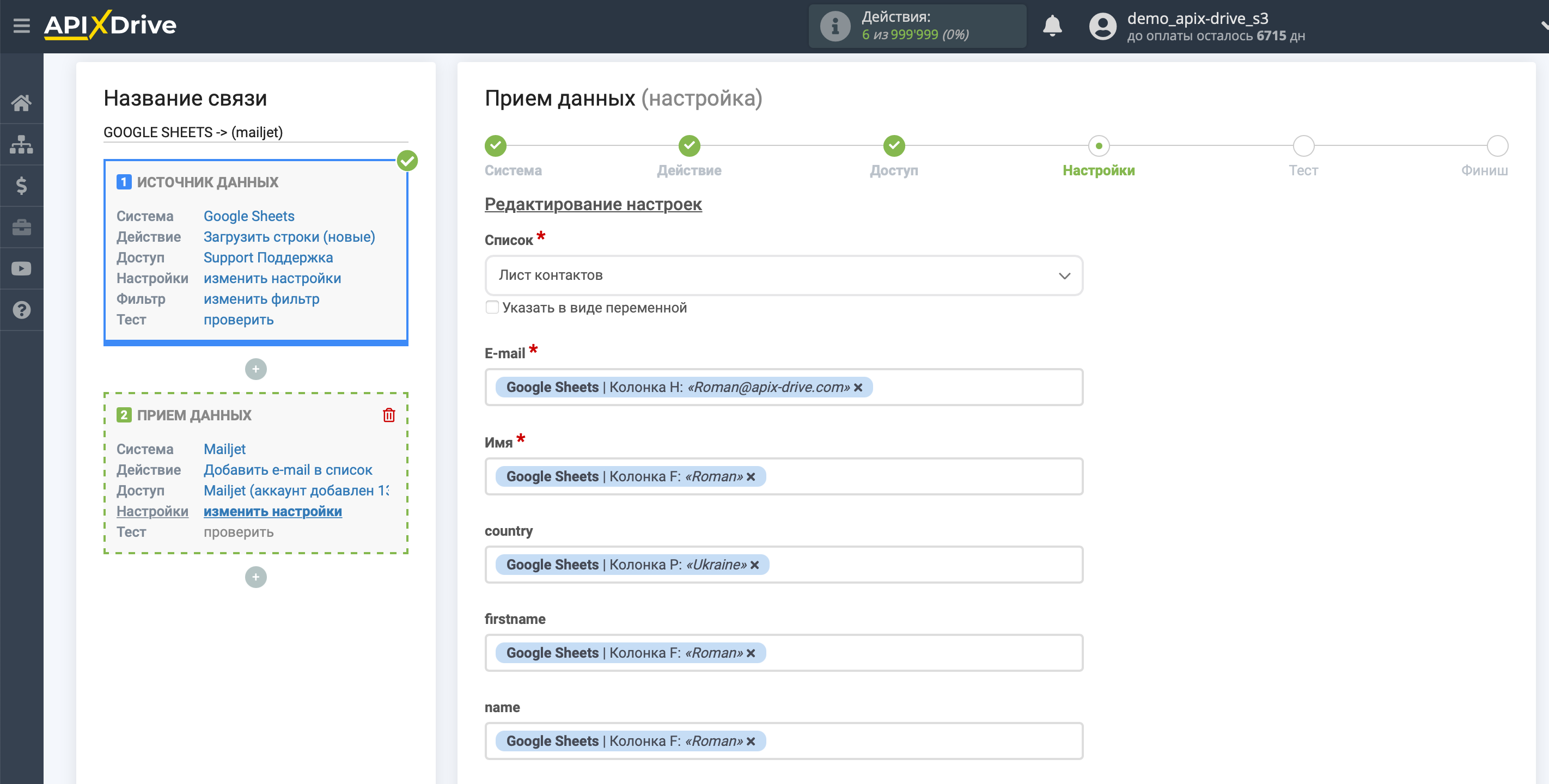Open the hamburger menu
The width and height of the screenshot is (1549, 784).
coord(22,26)
